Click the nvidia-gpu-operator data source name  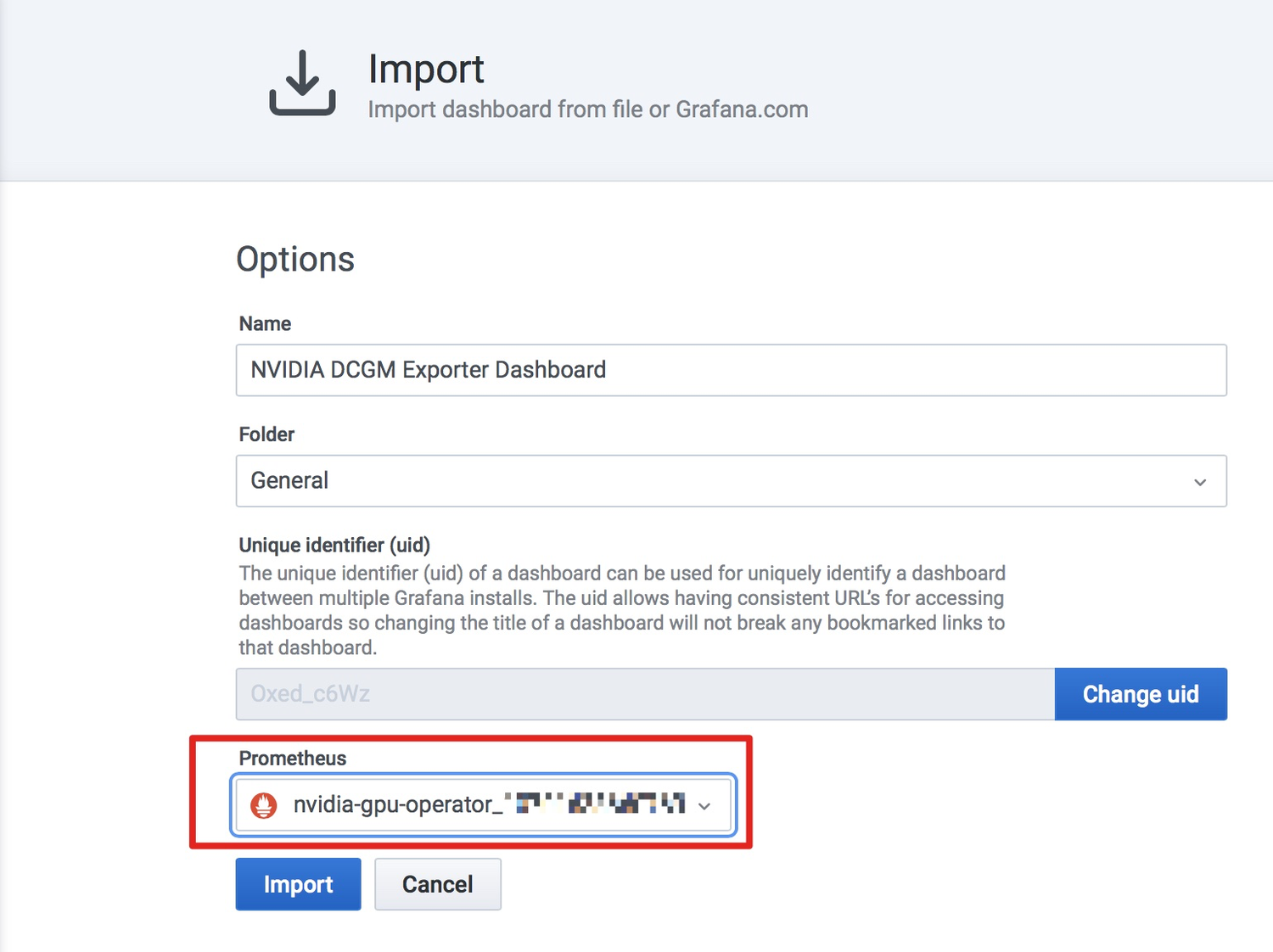pyautogui.click(x=393, y=804)
